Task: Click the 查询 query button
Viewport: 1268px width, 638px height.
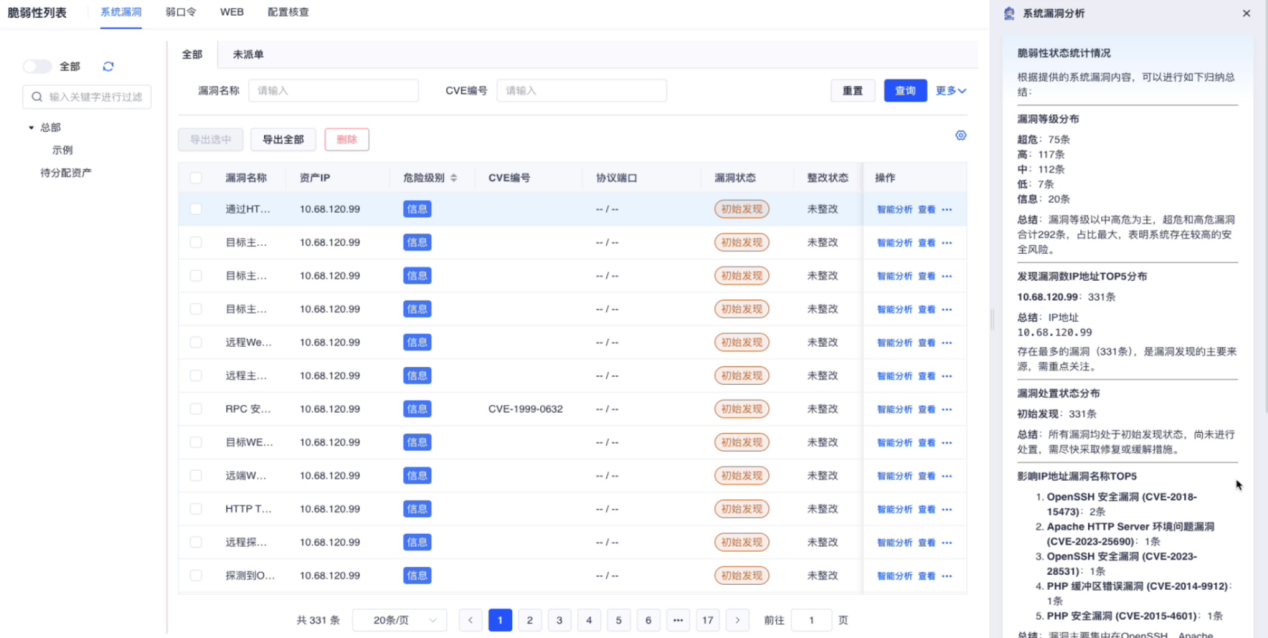Action: point(905,90)
